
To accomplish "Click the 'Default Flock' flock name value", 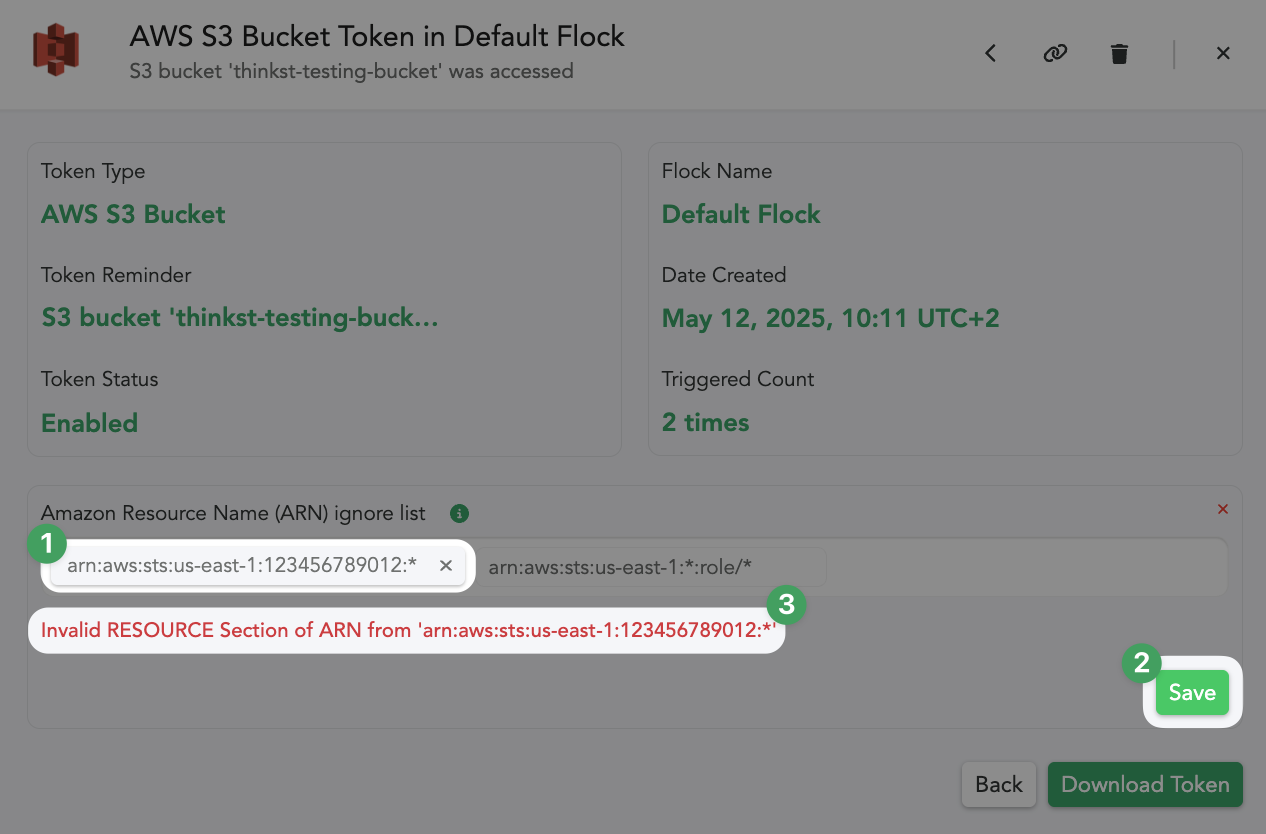I will coord(741,214).
